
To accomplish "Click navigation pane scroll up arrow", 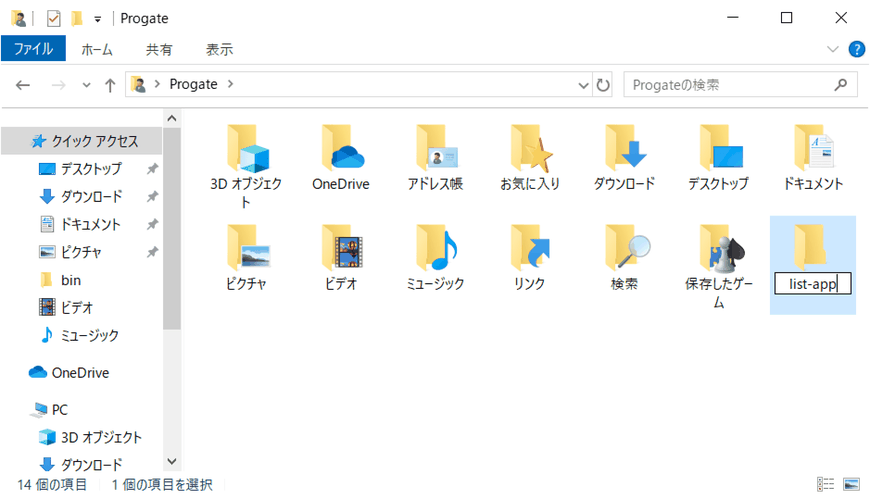I will pyautogui.click(x=172, y=118).
